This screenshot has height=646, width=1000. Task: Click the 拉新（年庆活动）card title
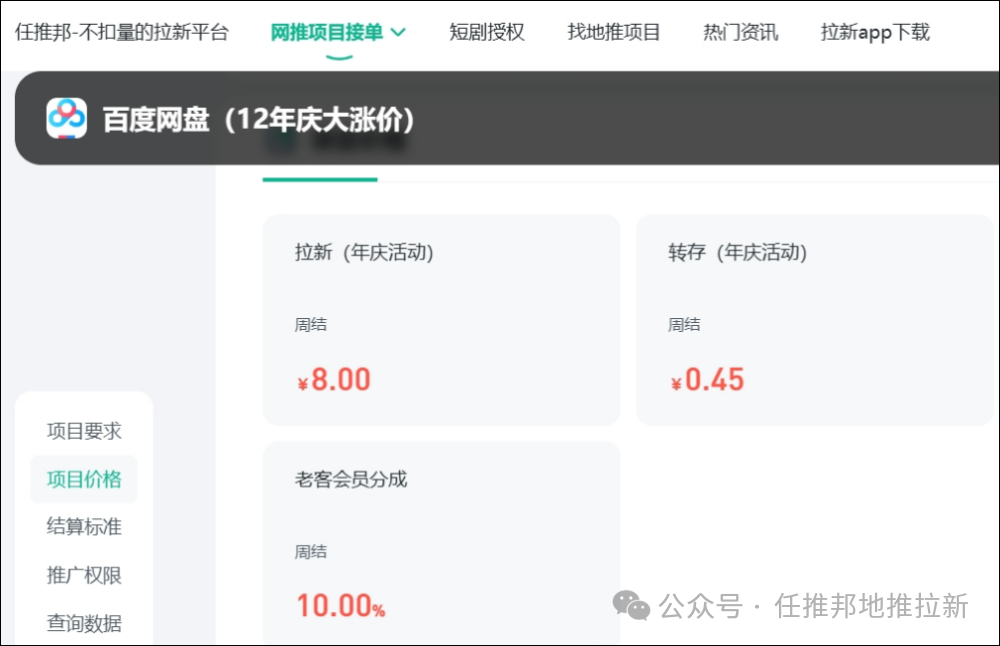pos(364,253)
